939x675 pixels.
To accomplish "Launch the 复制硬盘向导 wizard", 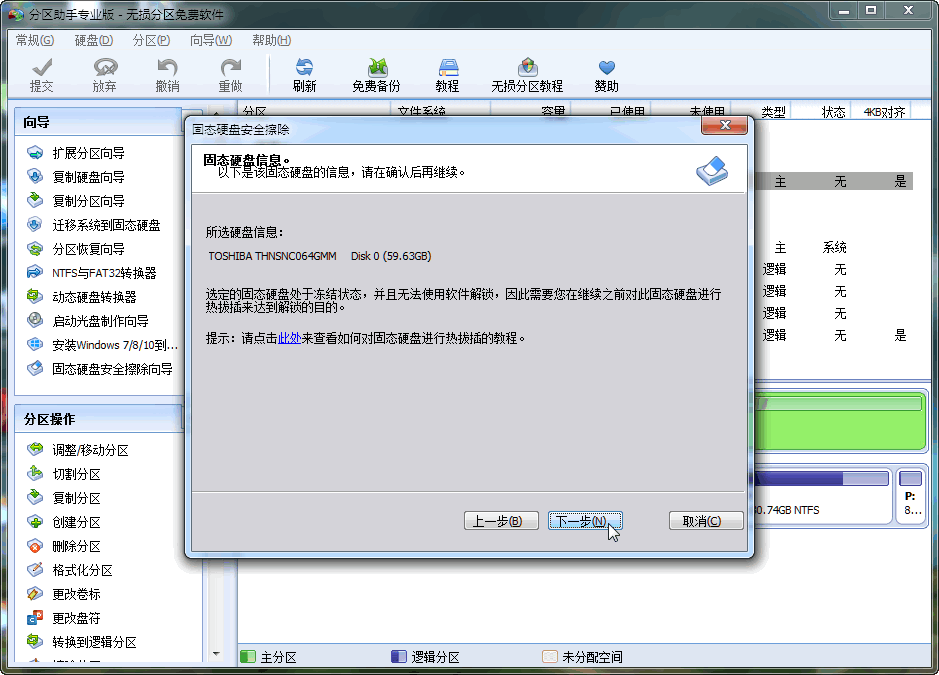I will click(x=77, y=177).
